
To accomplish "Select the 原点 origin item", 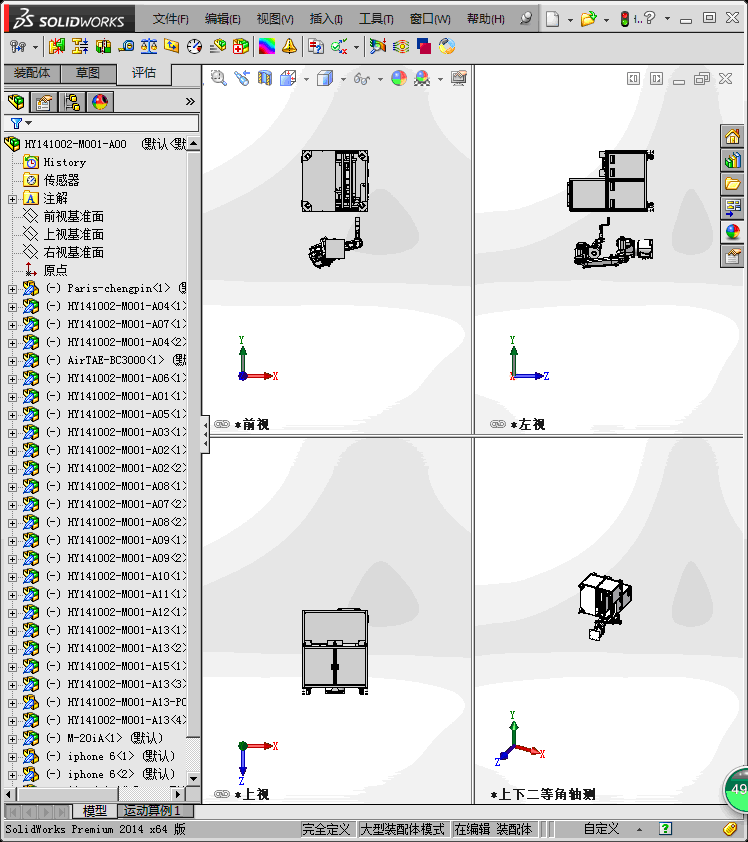I will pyautogui.click(x=55, y=270).
